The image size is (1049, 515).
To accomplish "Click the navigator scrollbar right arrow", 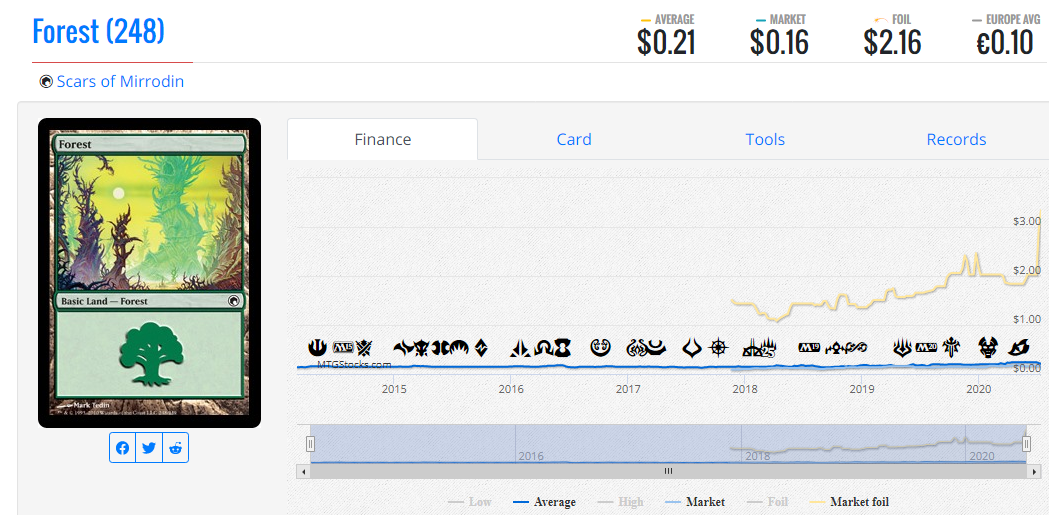I will tap(1033, 472).
